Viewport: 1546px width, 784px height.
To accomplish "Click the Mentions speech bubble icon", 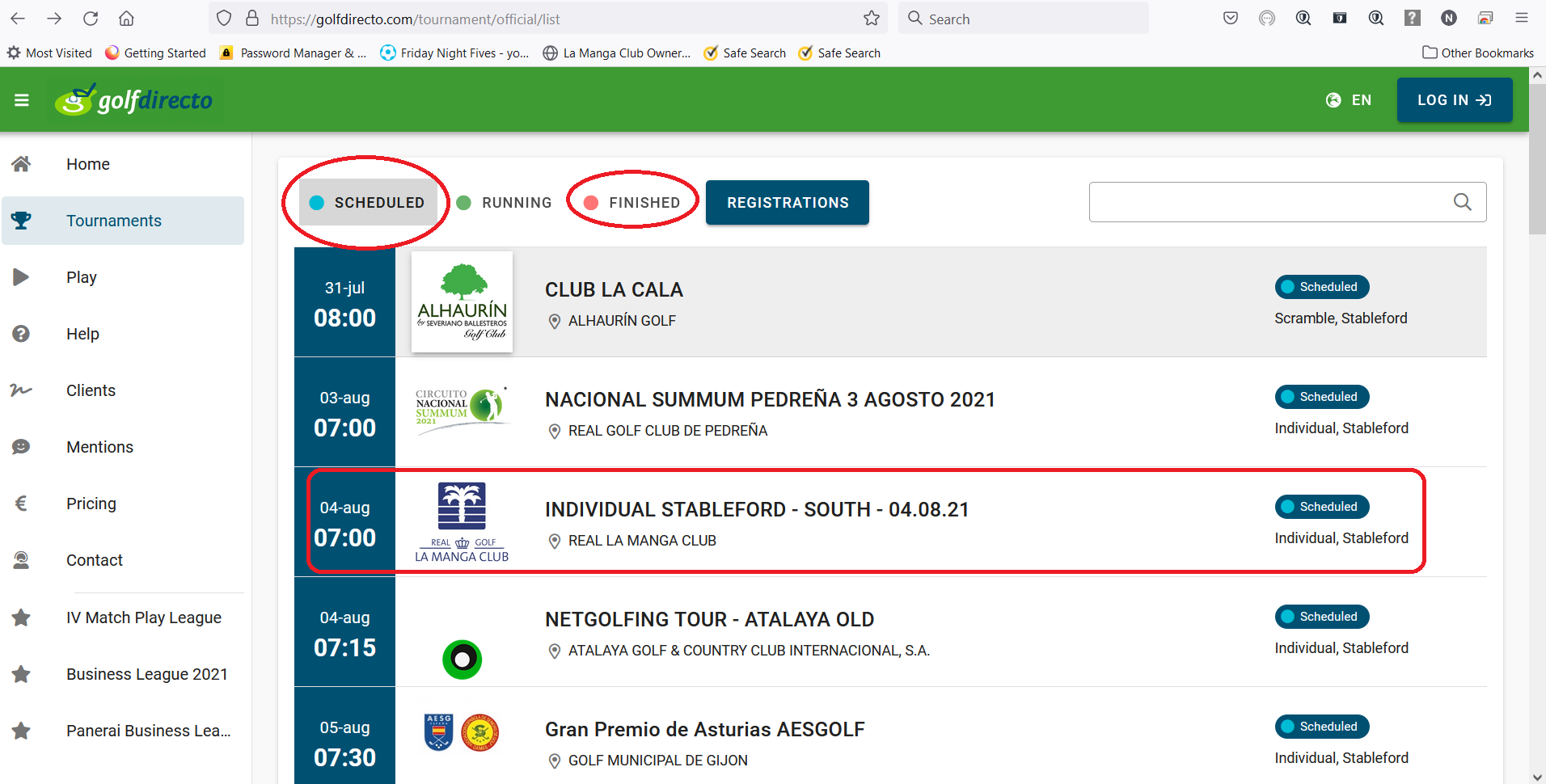I will (21, 447).
